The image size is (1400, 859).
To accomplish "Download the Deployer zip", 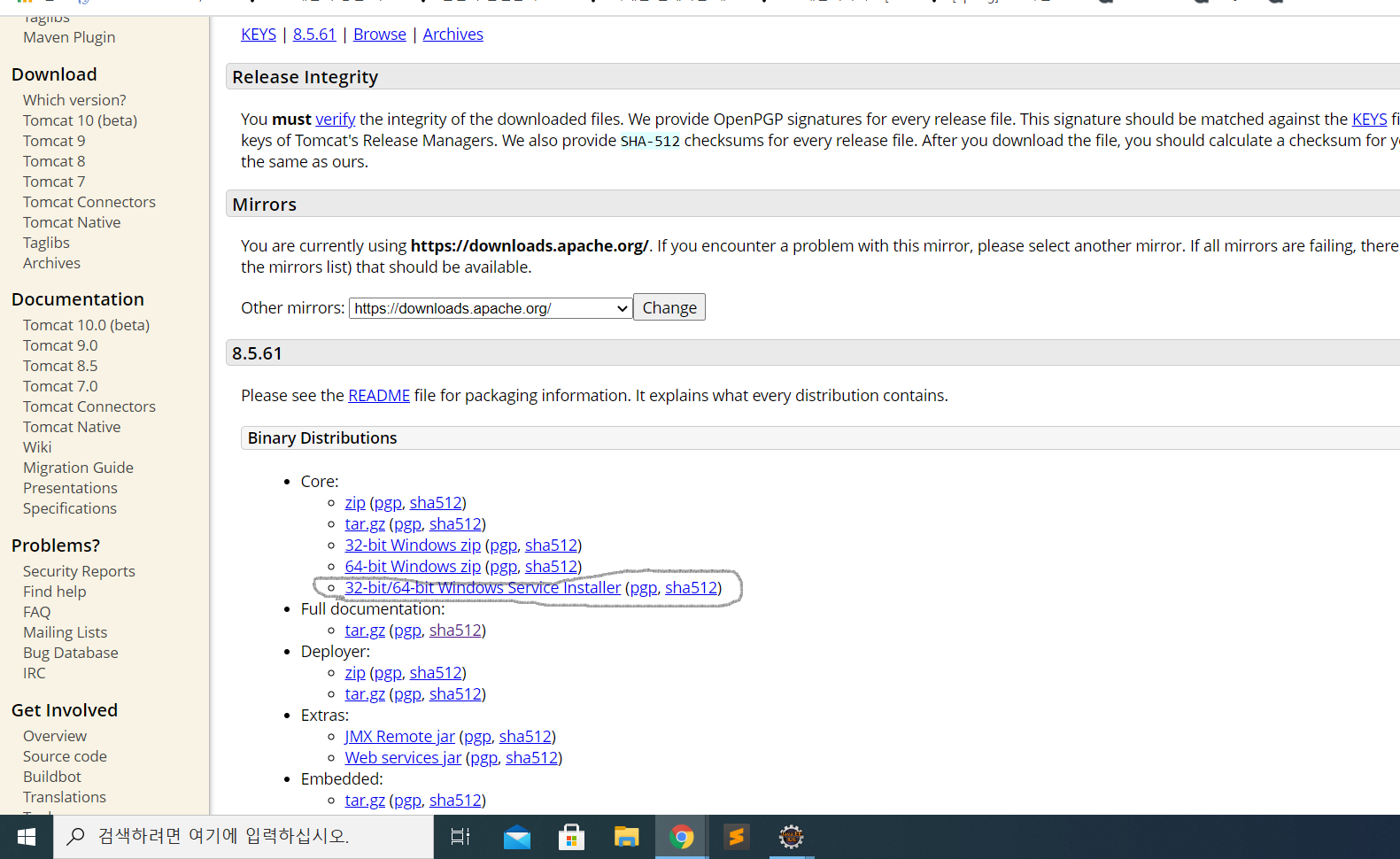I will [x=355, y=673].
